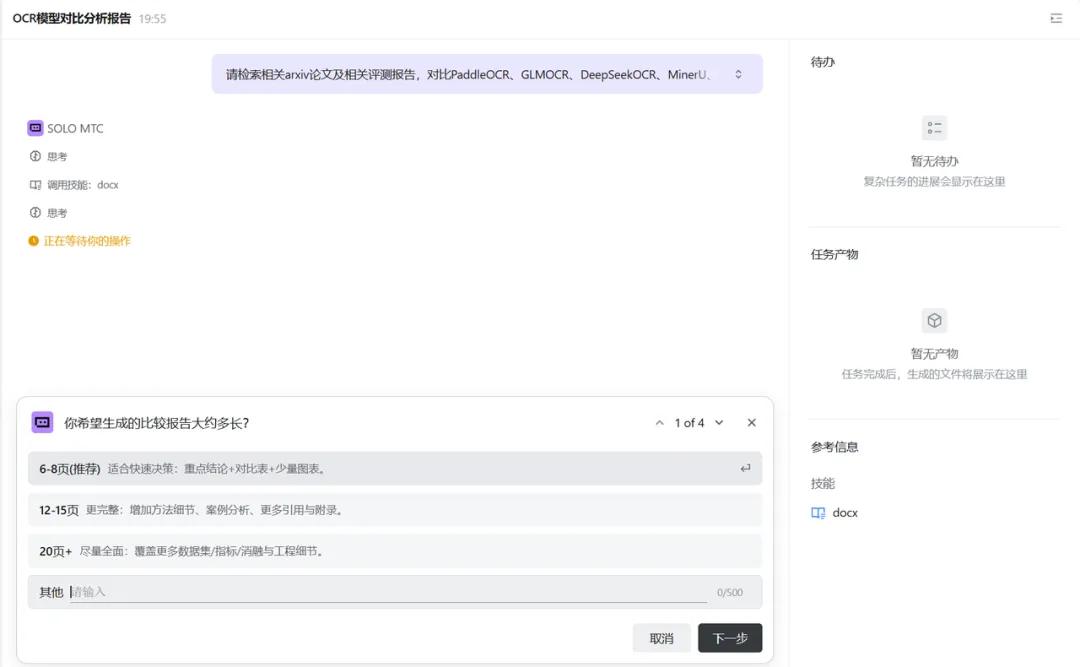
Task: Click the 暂无产物 placeholder text
Action: [934, 353]
